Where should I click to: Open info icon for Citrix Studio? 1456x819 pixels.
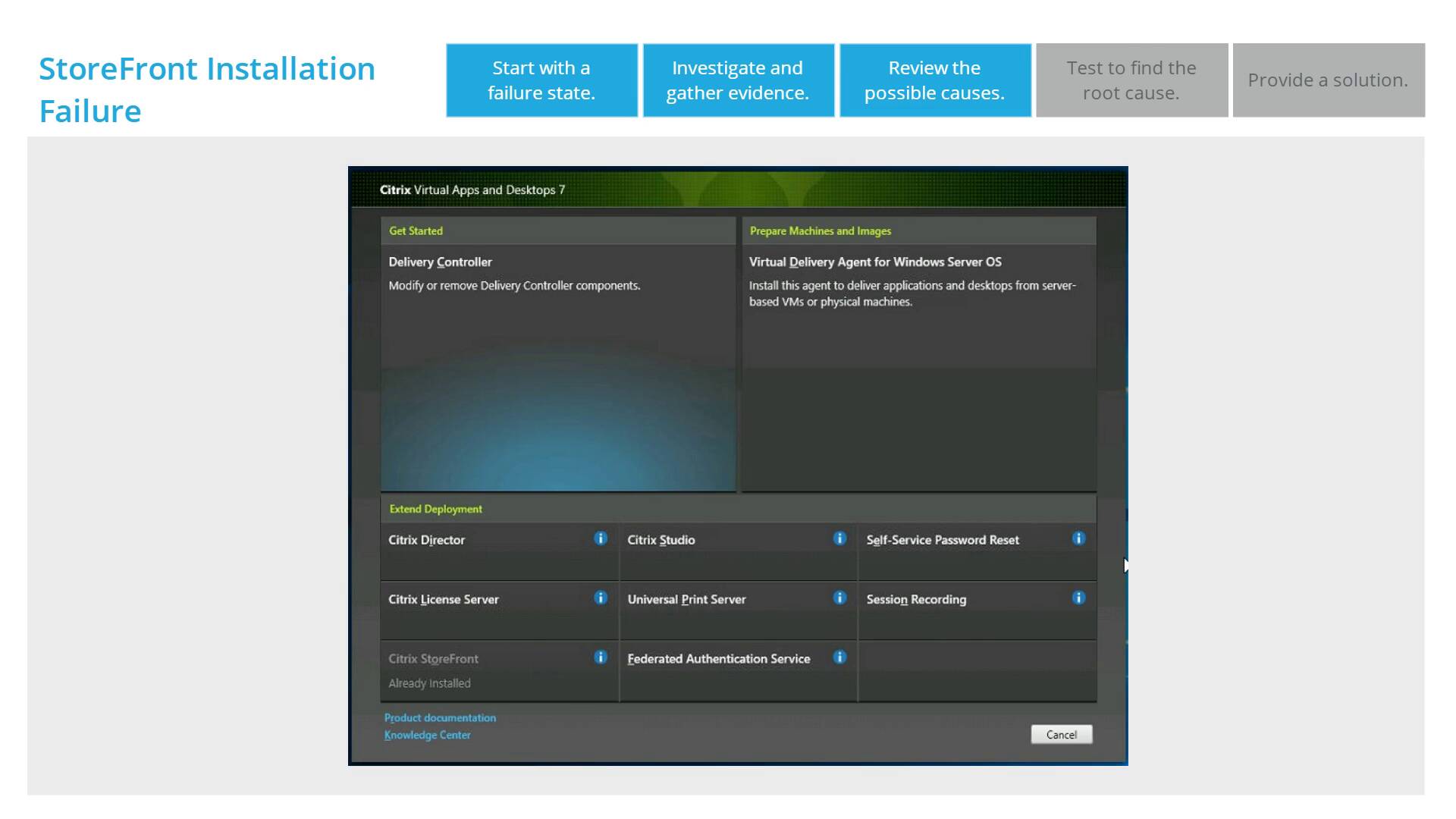click(x=839, y=538)
